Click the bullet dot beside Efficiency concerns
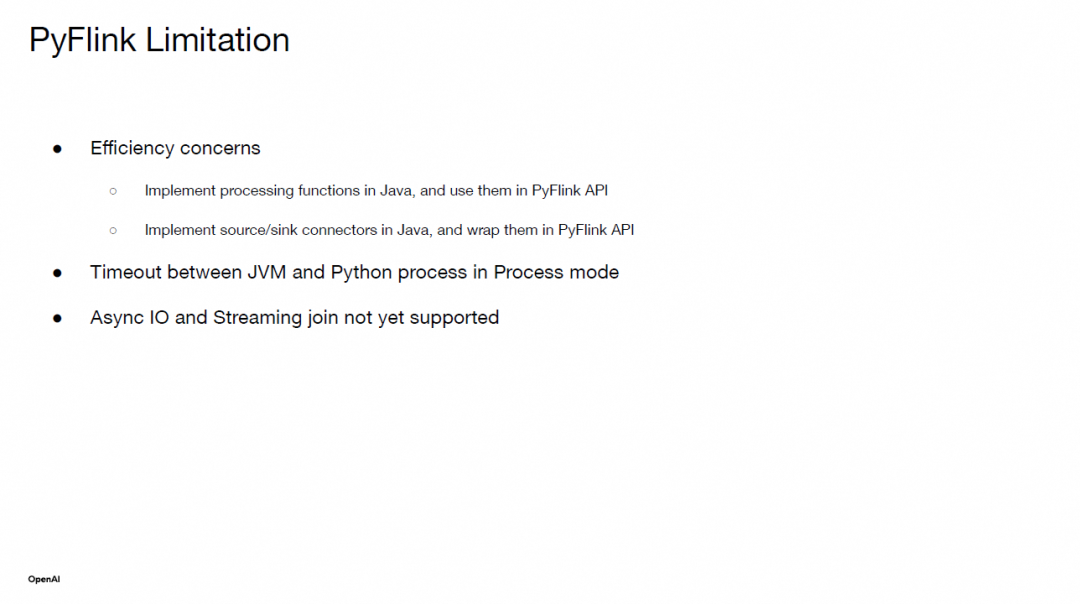Image resolution: width=1080 pixels, height=604 pixels. tap(57, 149)
